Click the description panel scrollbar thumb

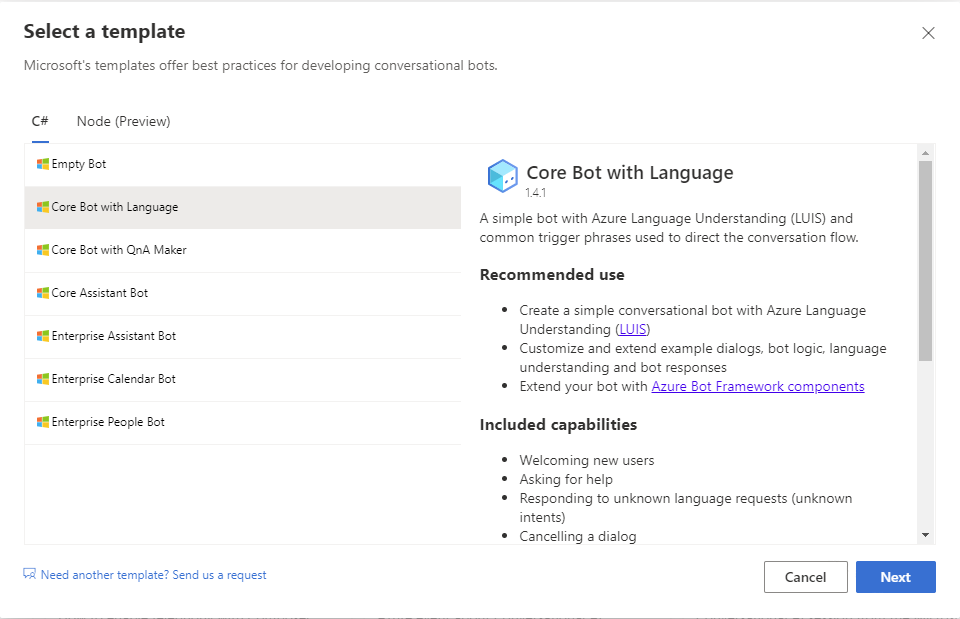925,260
